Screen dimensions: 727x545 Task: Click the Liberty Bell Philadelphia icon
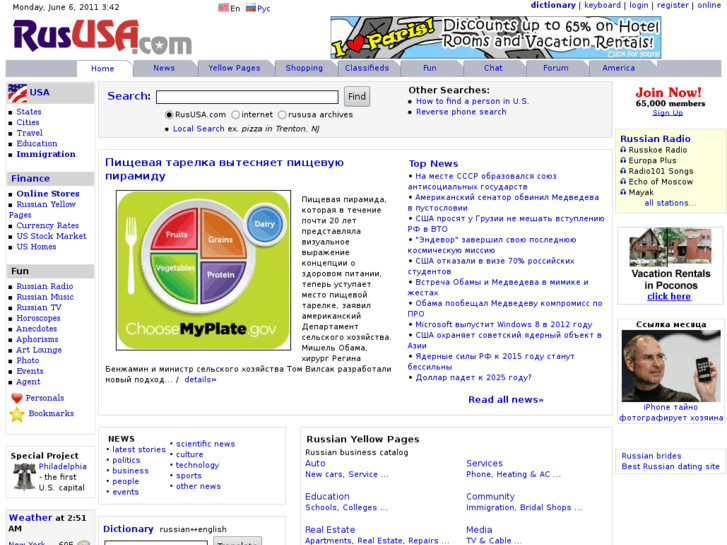pos(24,476)
